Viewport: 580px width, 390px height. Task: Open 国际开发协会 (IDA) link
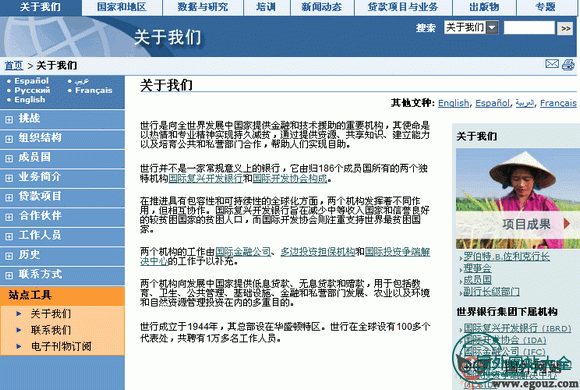(505, 340)
